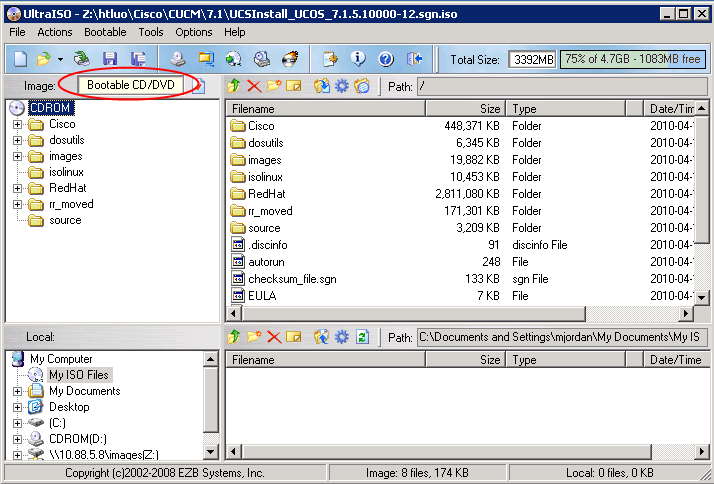Click the Burn CD/DVD Image flame icon
The width and height of the screenshot is (714, 484).
pyautogui.click(x=290, y=59)
